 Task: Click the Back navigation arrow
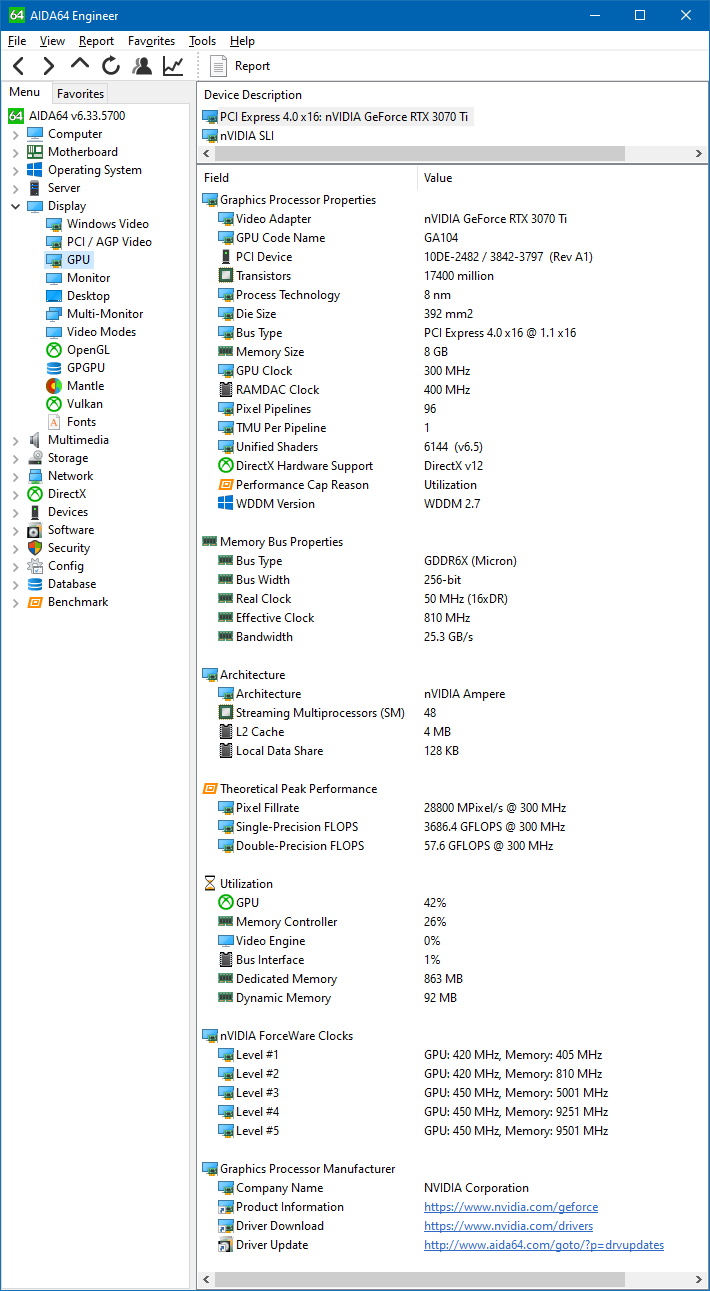19,66
